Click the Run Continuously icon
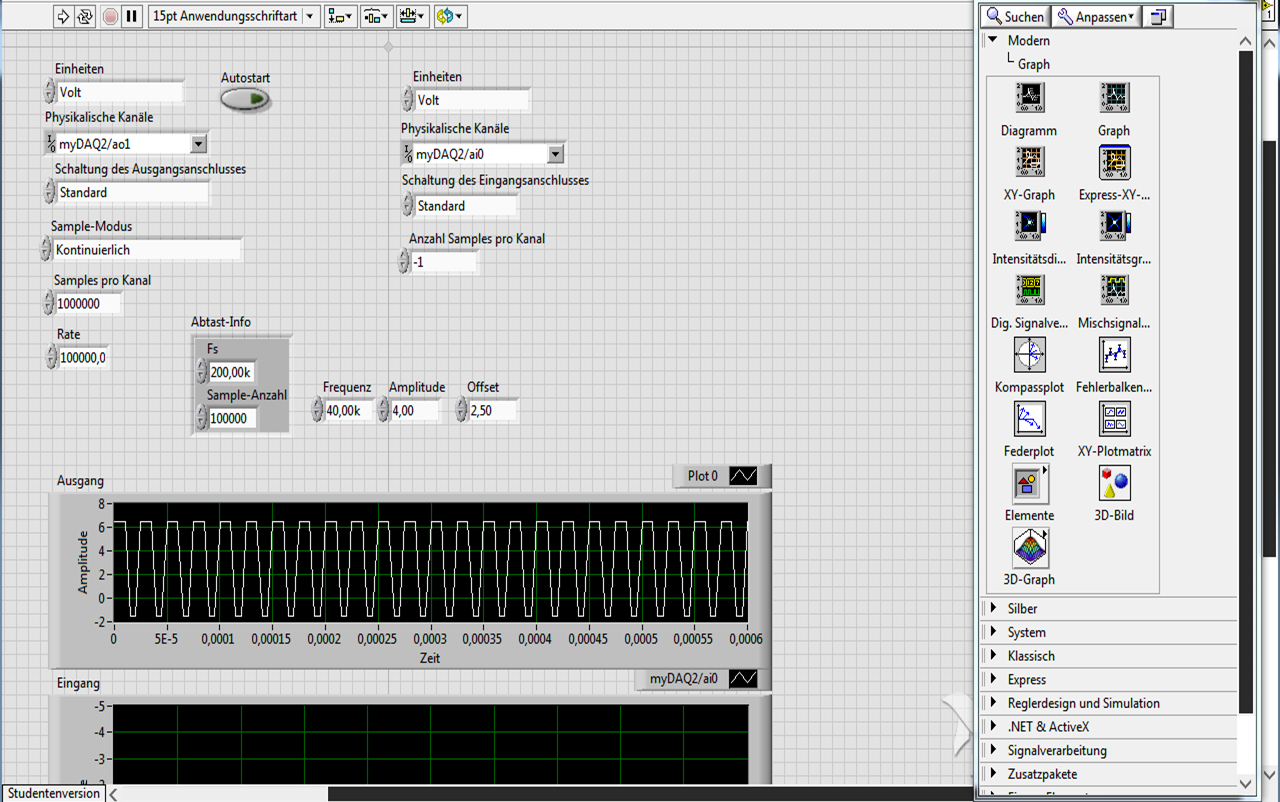 (x=86, y=16)
